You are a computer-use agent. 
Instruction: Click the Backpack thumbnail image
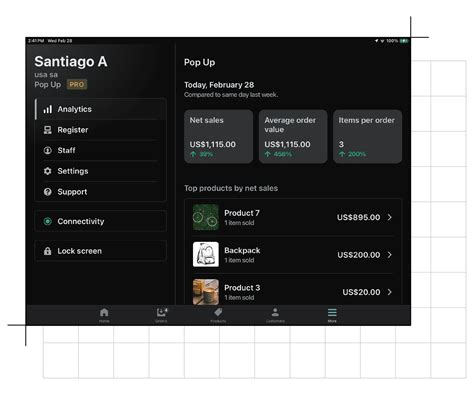pos(206,254)
